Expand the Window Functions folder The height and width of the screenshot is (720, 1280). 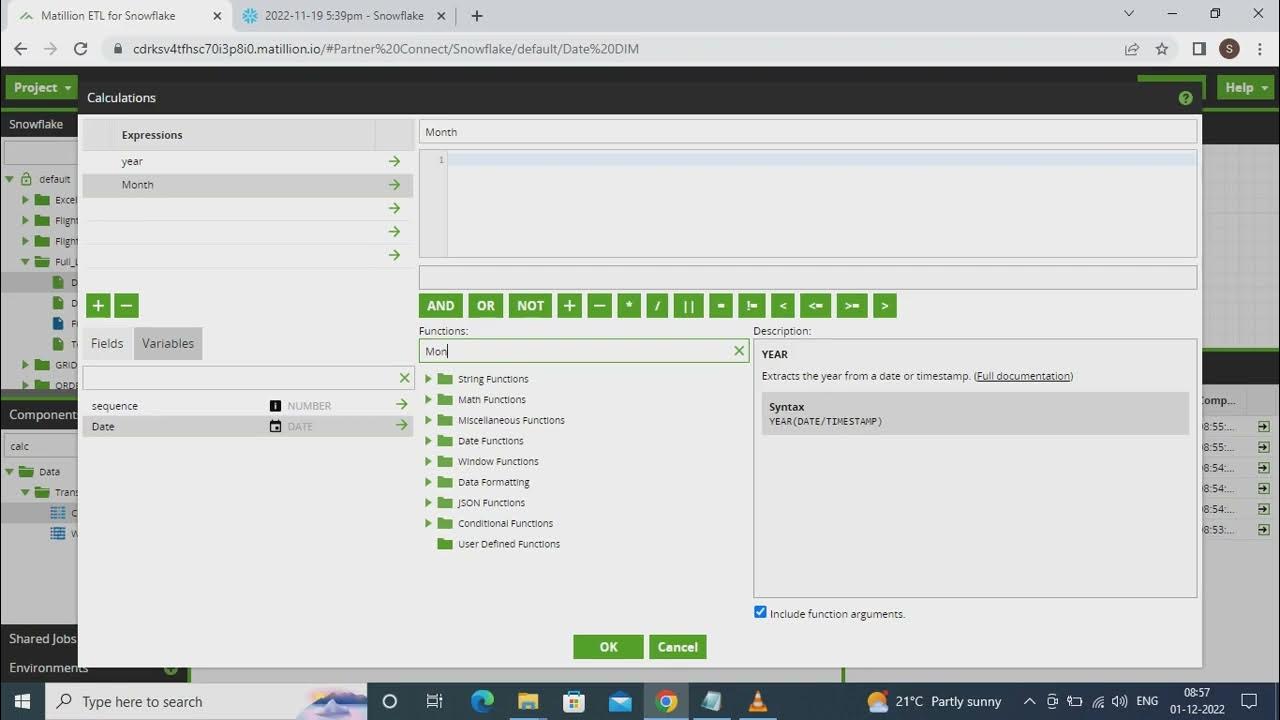tap(428, 462)
